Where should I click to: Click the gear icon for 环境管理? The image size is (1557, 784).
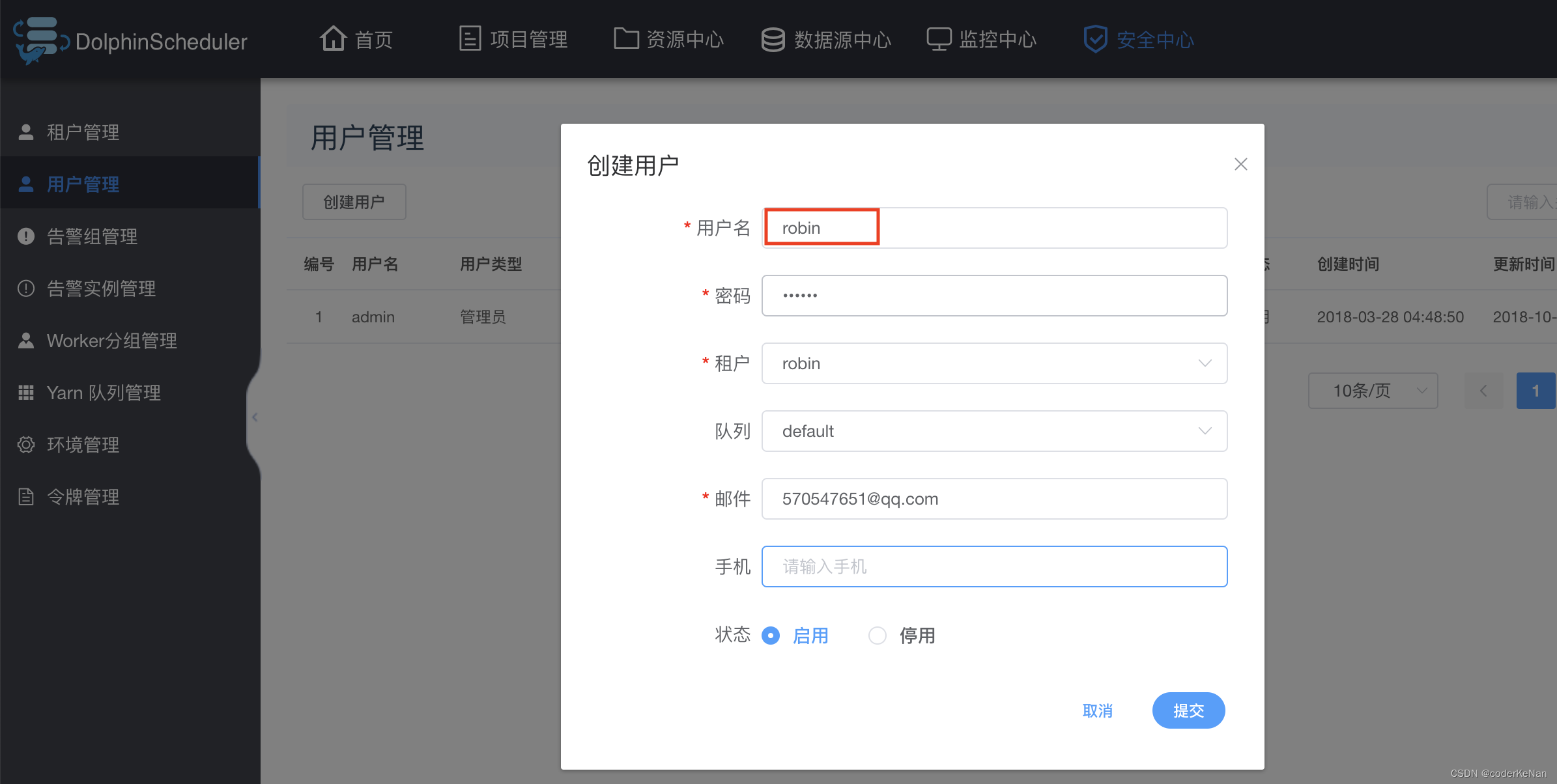click(x=26, y=445)
